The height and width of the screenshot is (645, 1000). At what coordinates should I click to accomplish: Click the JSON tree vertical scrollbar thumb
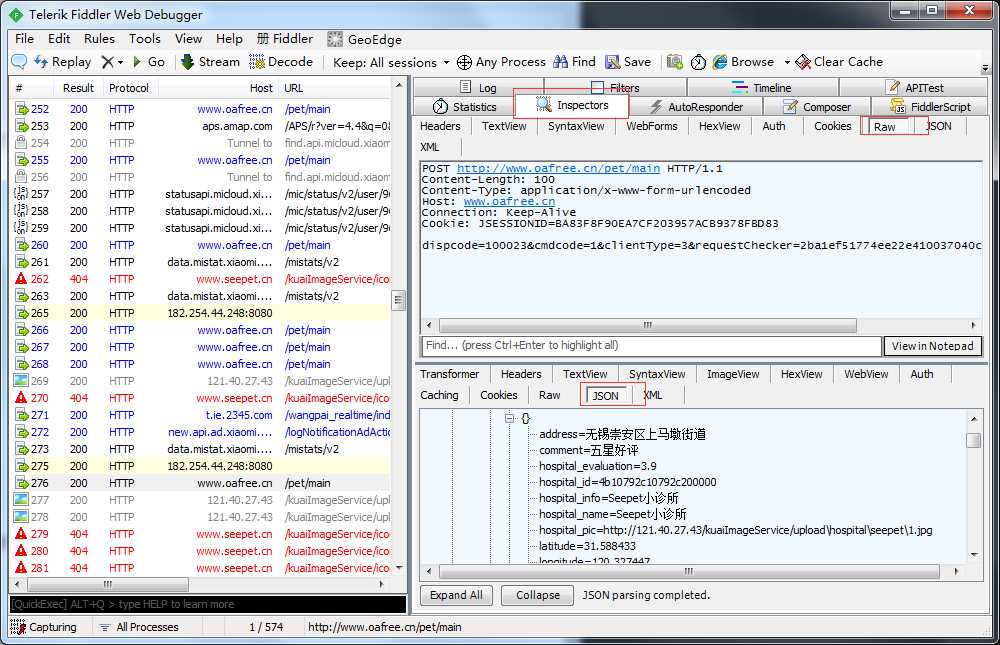974,440
